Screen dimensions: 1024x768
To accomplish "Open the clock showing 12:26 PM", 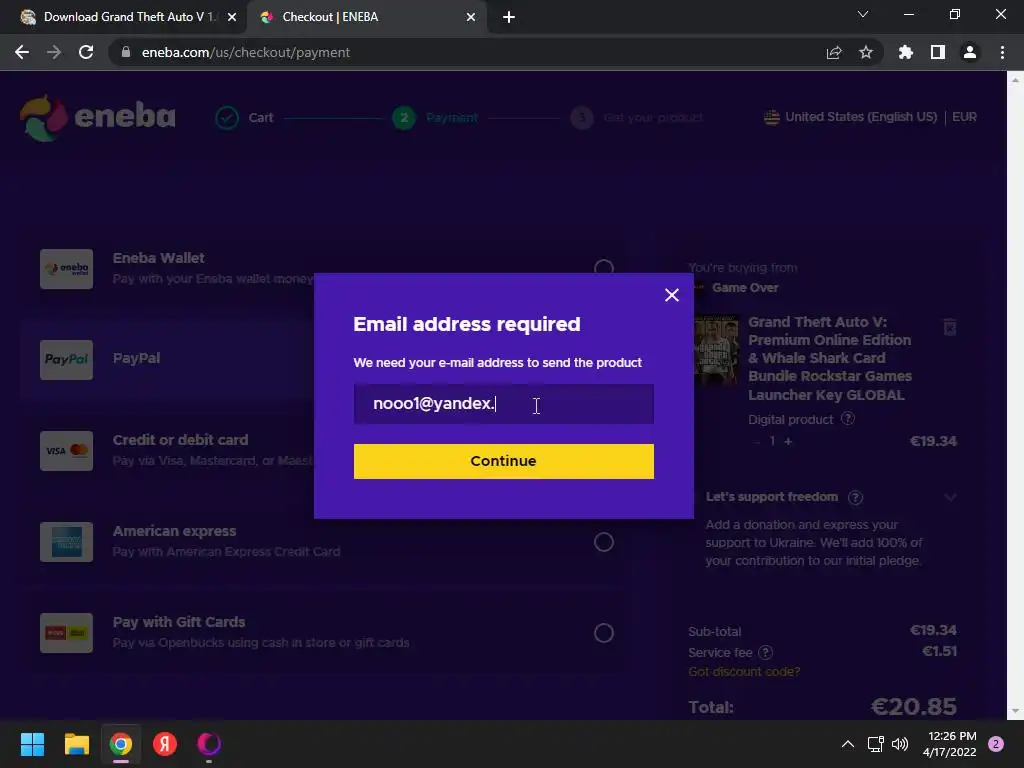I will coord(950,744).
